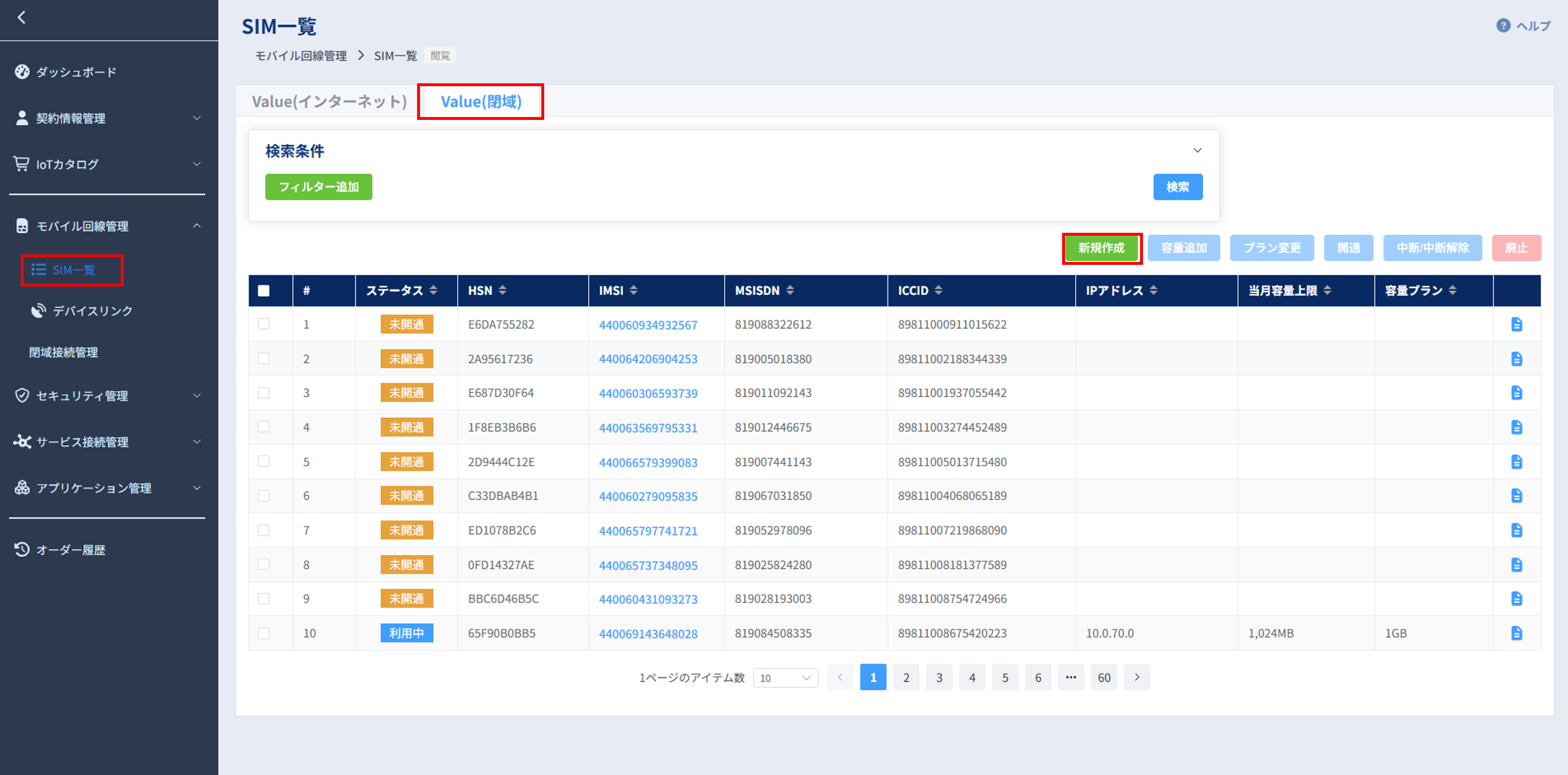Click the Order History clock icon
Image resolution: width=1568 pixels, height=775 pixels.
[22, 549]
